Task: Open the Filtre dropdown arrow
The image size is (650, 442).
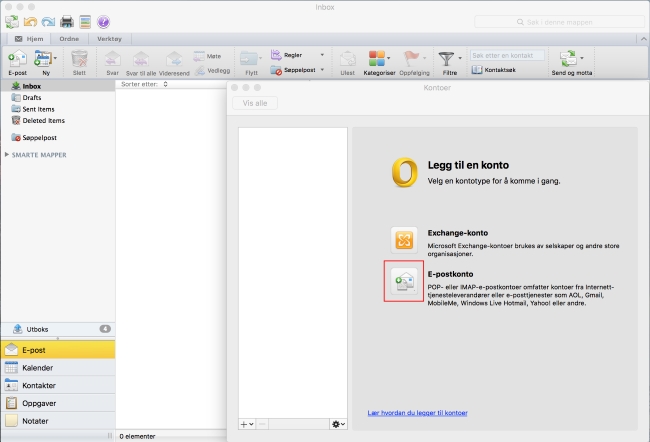Action: coord(460,58)
